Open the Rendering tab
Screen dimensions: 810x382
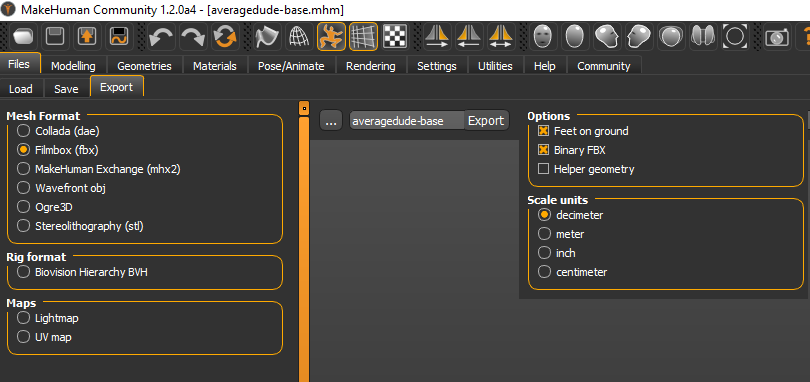[371, 66]
